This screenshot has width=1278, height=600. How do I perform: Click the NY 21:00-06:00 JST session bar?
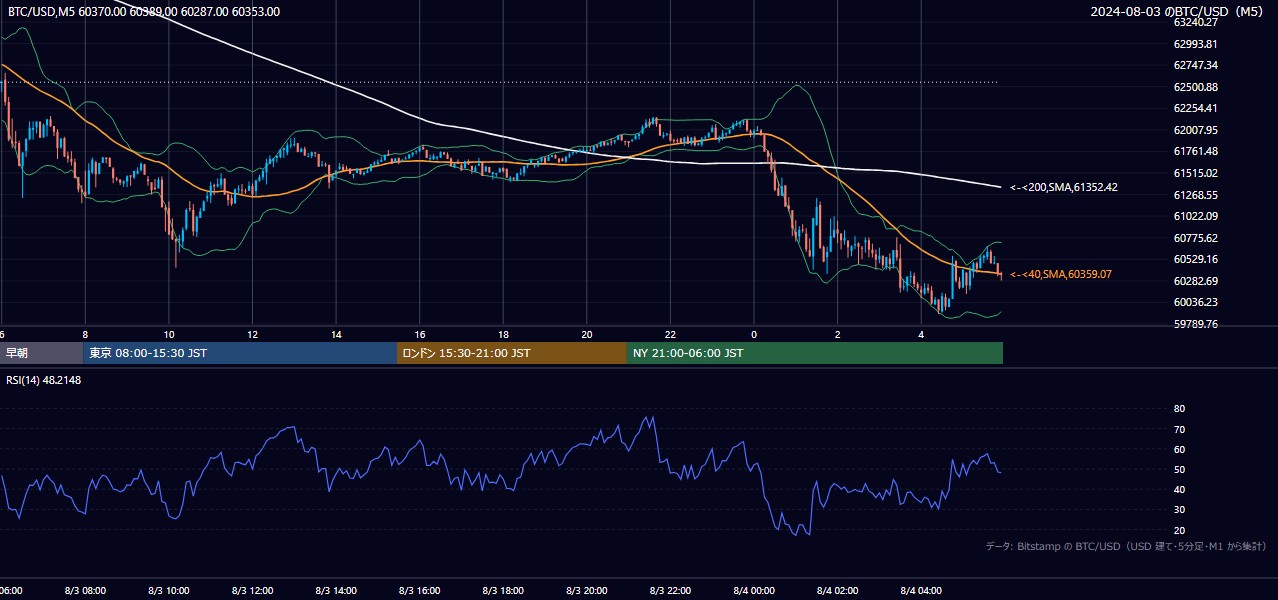coord(815,353)
